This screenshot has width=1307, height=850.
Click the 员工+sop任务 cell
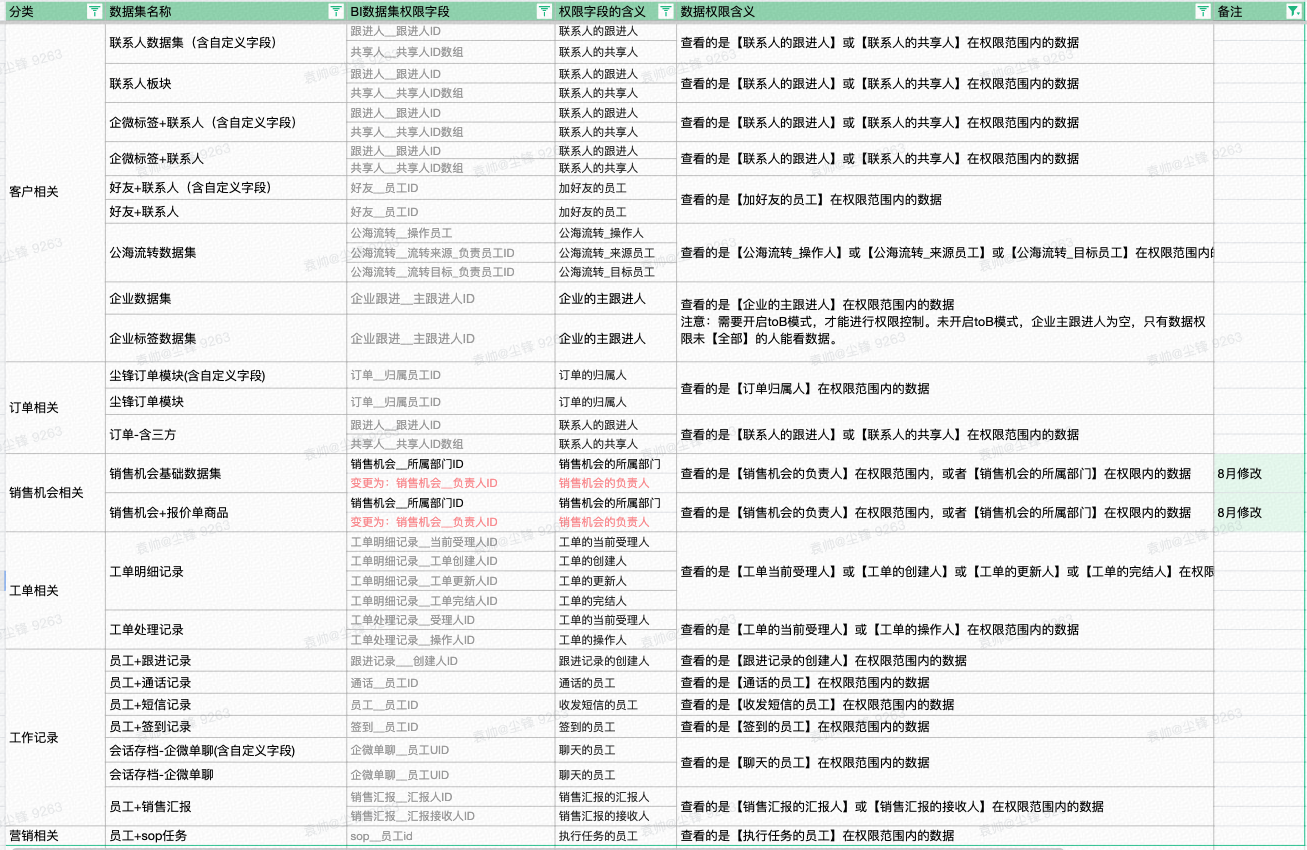(226, 836)
